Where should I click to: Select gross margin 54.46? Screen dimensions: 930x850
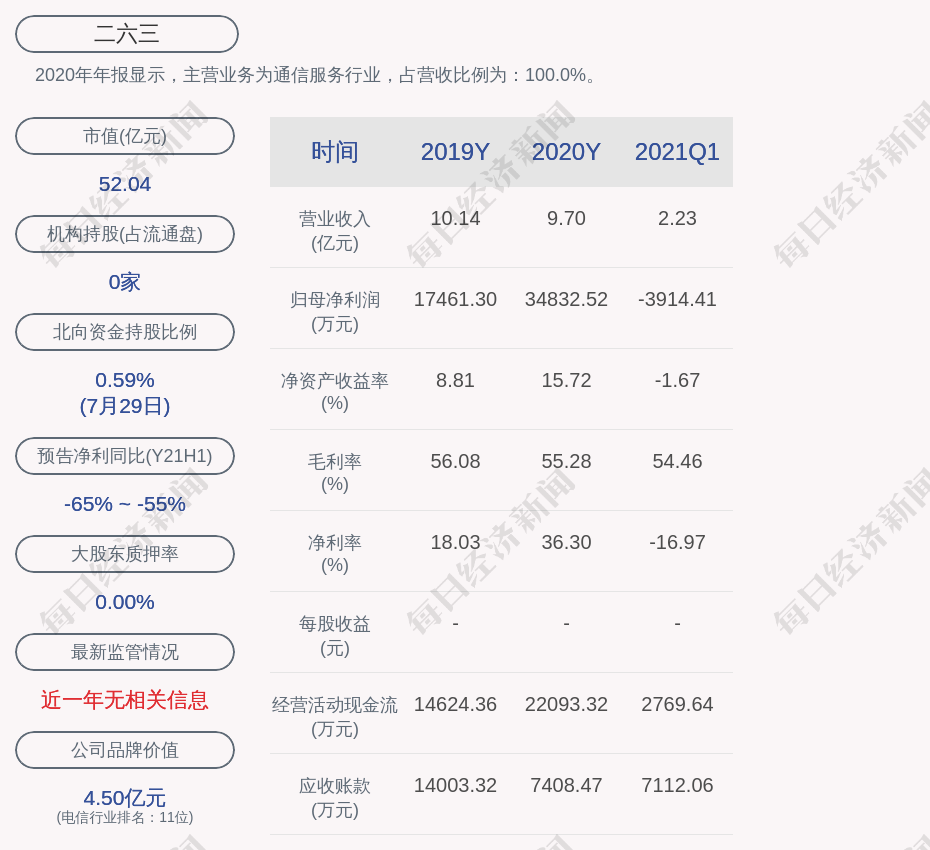[x=677, y=461]
